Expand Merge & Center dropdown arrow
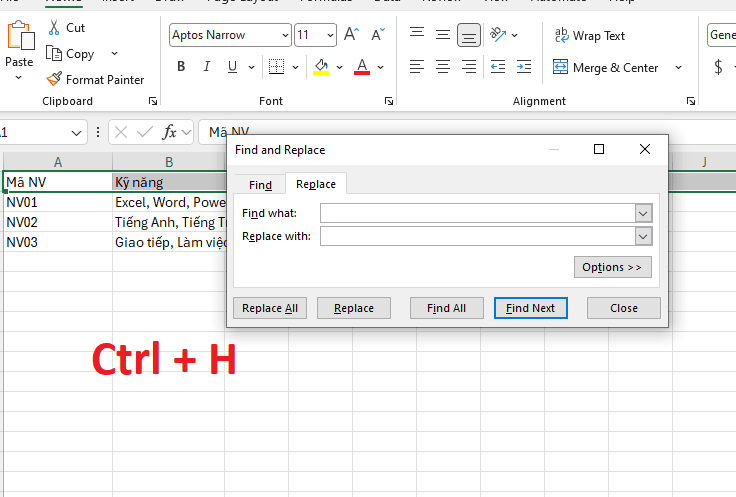Image resolution: width=736 pixels, height=497 pixels. click(x=678, y=68)
